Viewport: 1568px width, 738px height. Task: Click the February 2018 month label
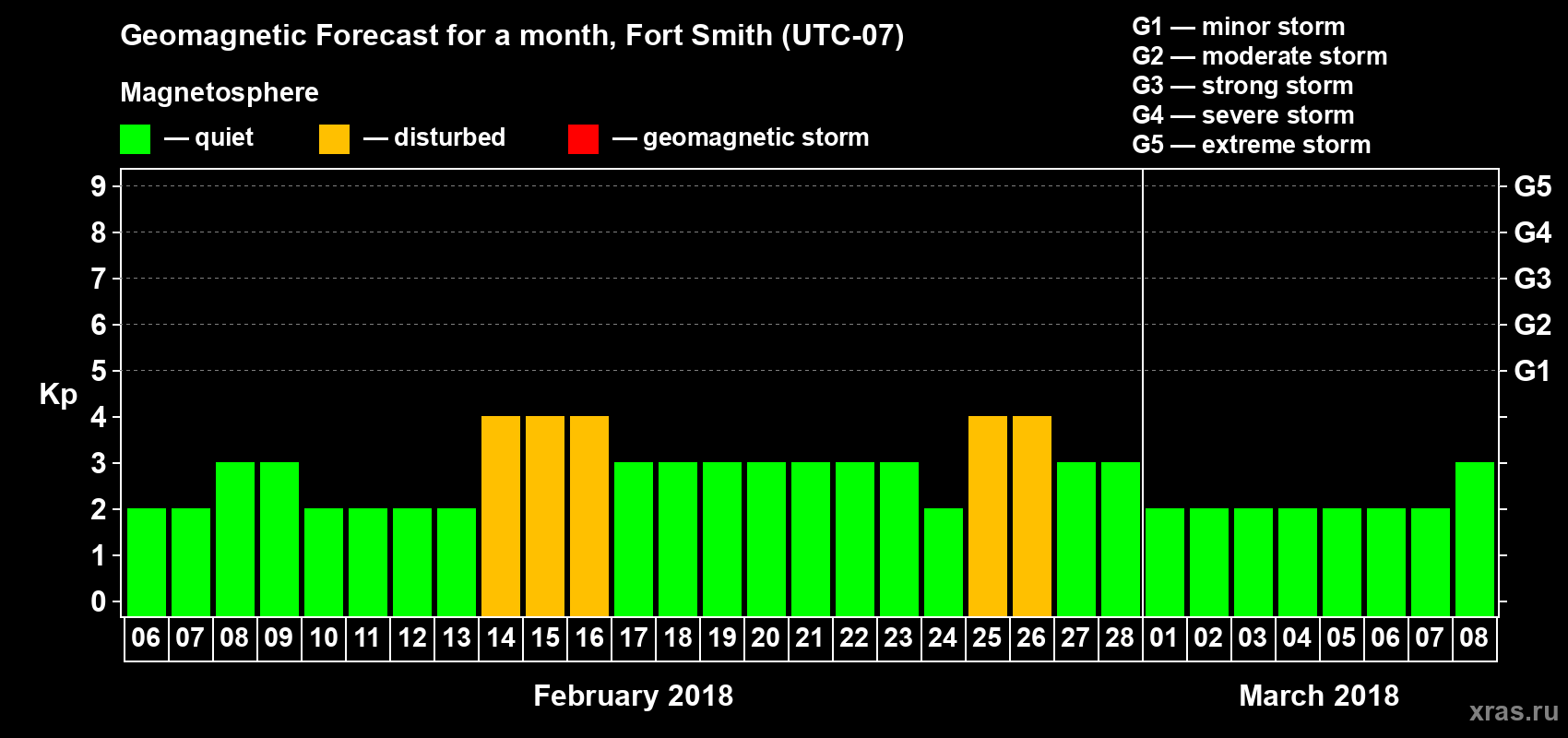(x=634, y=696)
